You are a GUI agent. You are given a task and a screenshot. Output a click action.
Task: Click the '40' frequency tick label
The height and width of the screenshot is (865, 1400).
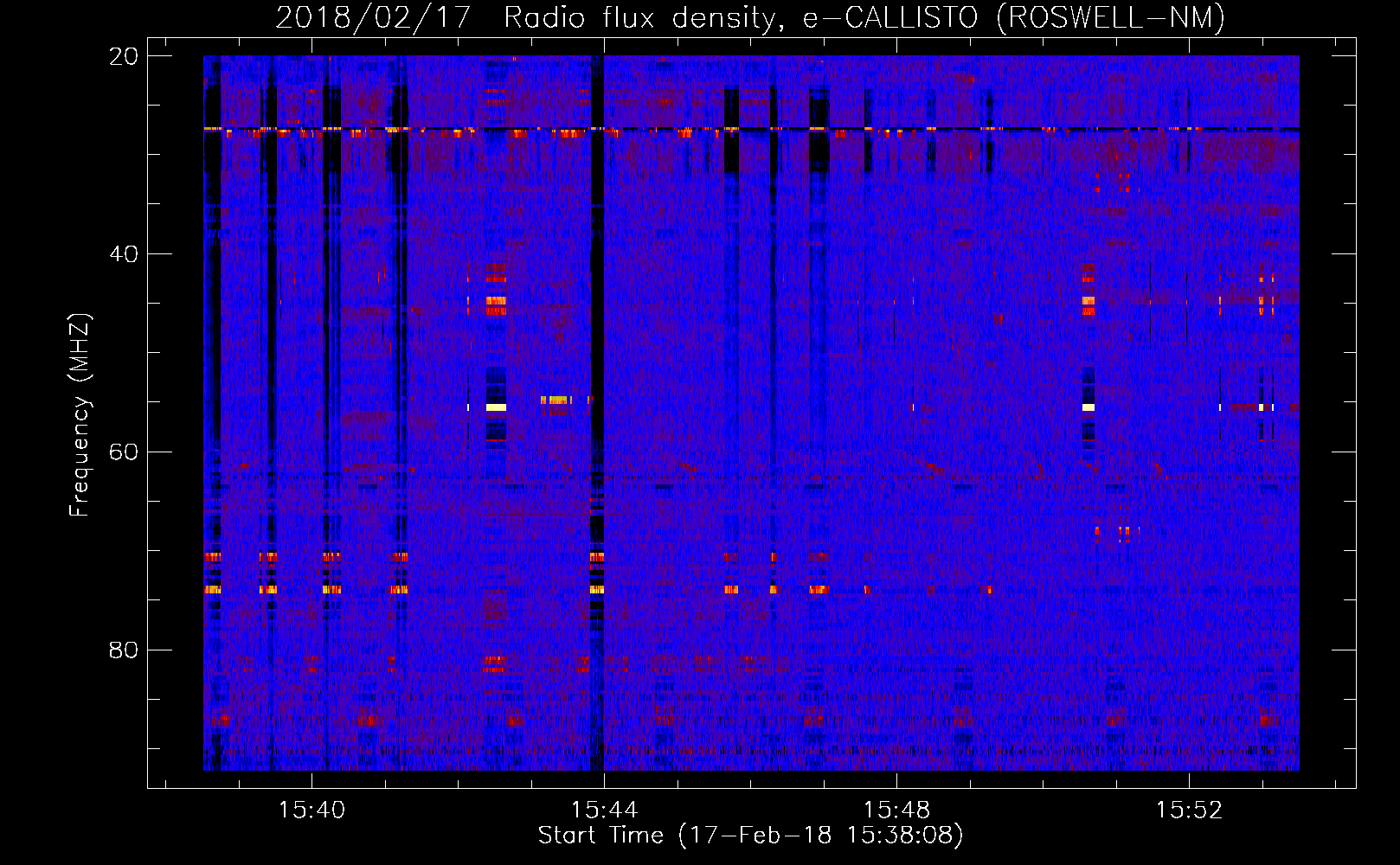124,254
